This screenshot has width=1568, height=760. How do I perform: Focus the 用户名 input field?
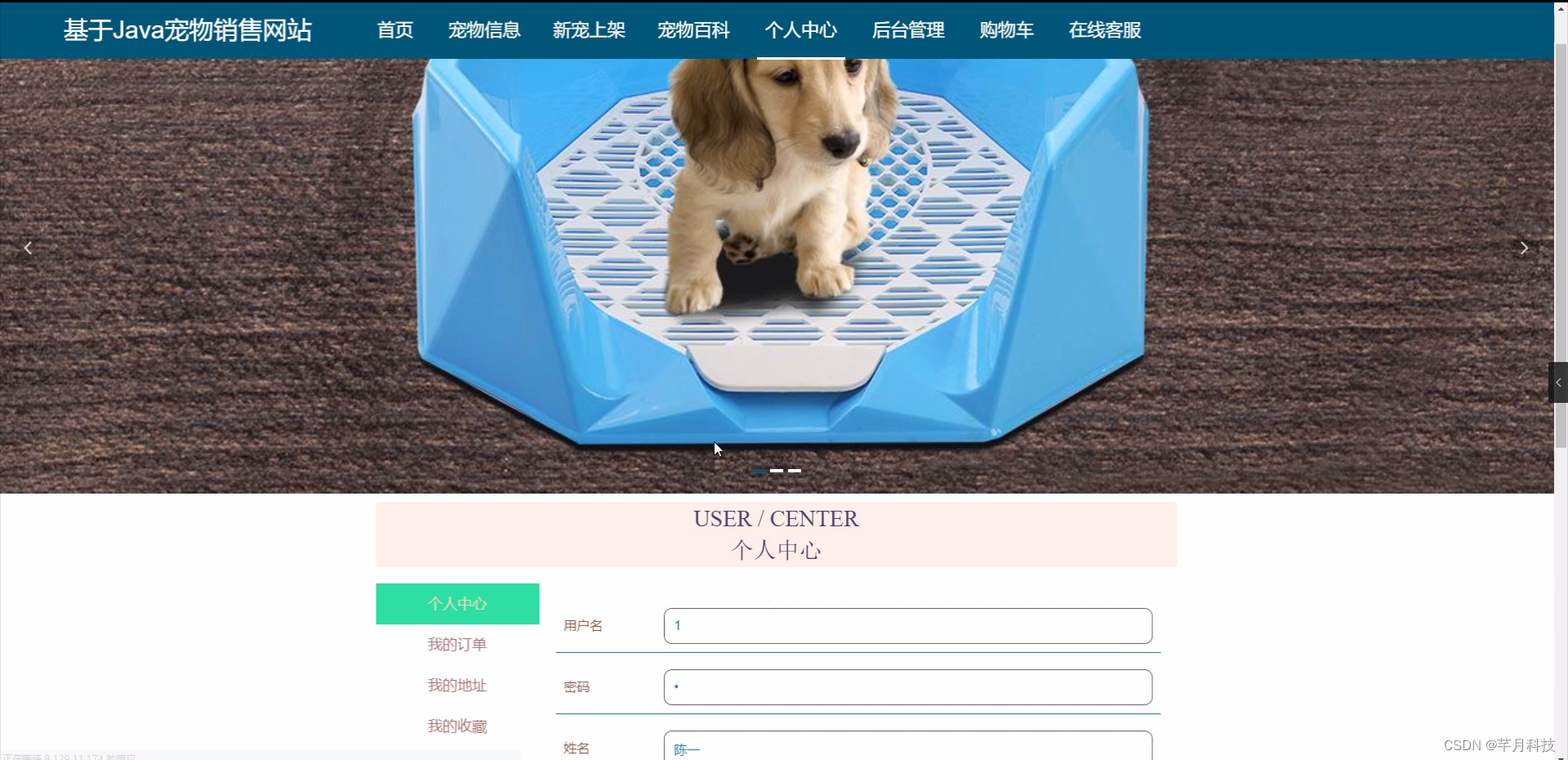(x=908, y=626)
